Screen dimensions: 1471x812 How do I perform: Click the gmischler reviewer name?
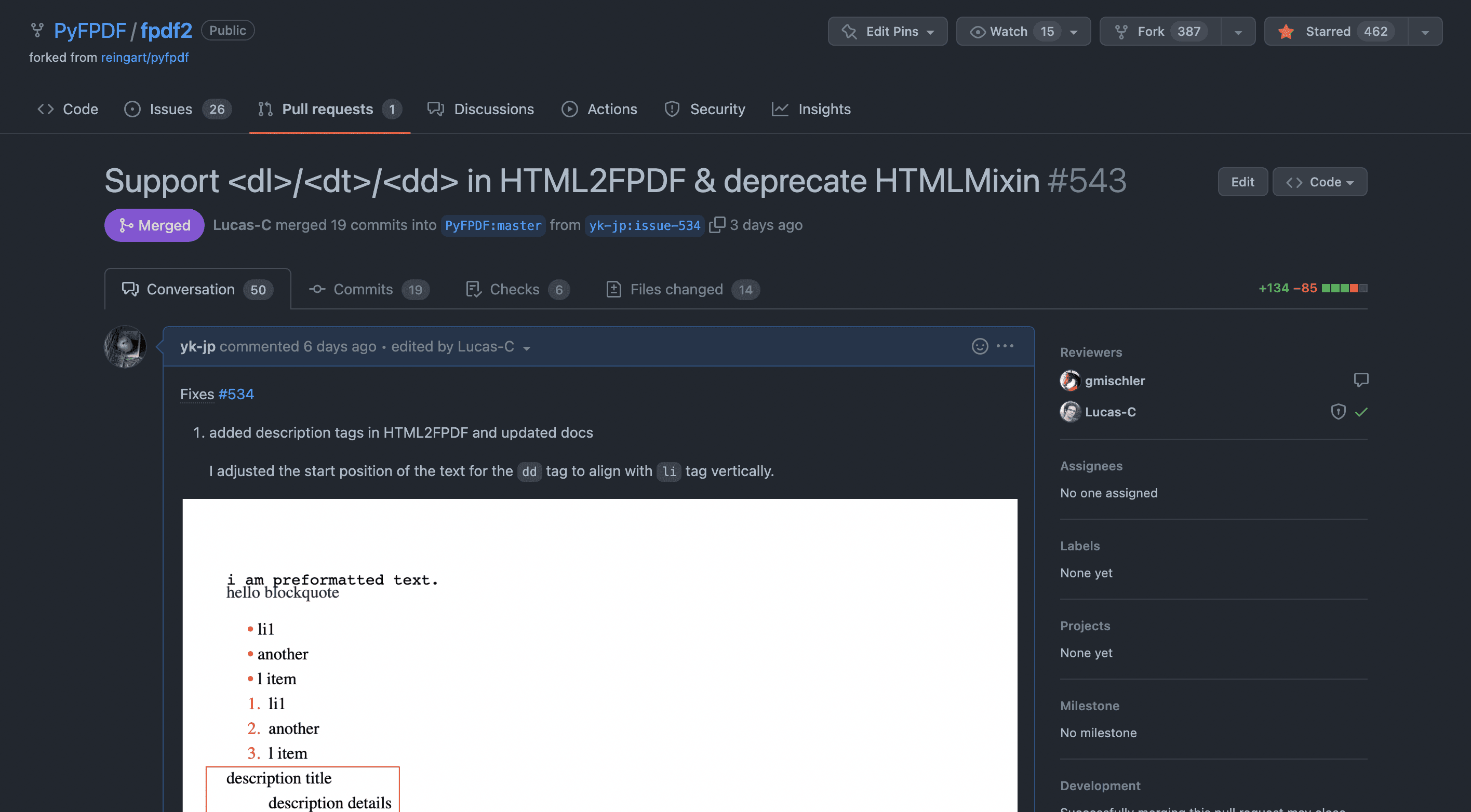pos(1115,381)
